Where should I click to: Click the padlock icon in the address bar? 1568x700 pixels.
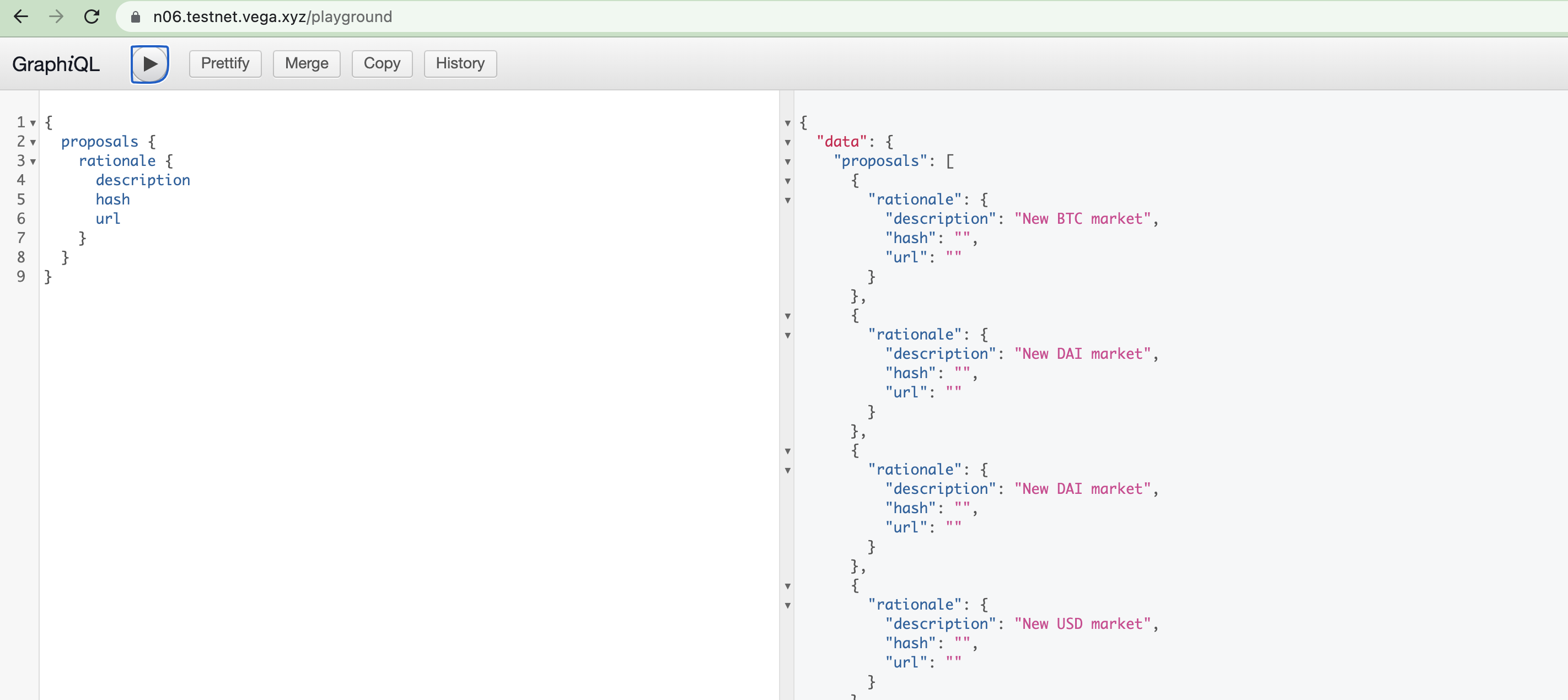click(x=135, y=17)
